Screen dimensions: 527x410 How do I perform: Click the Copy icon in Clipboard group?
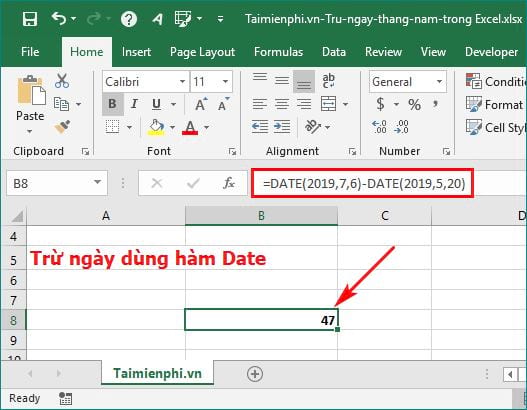[61, 104]
